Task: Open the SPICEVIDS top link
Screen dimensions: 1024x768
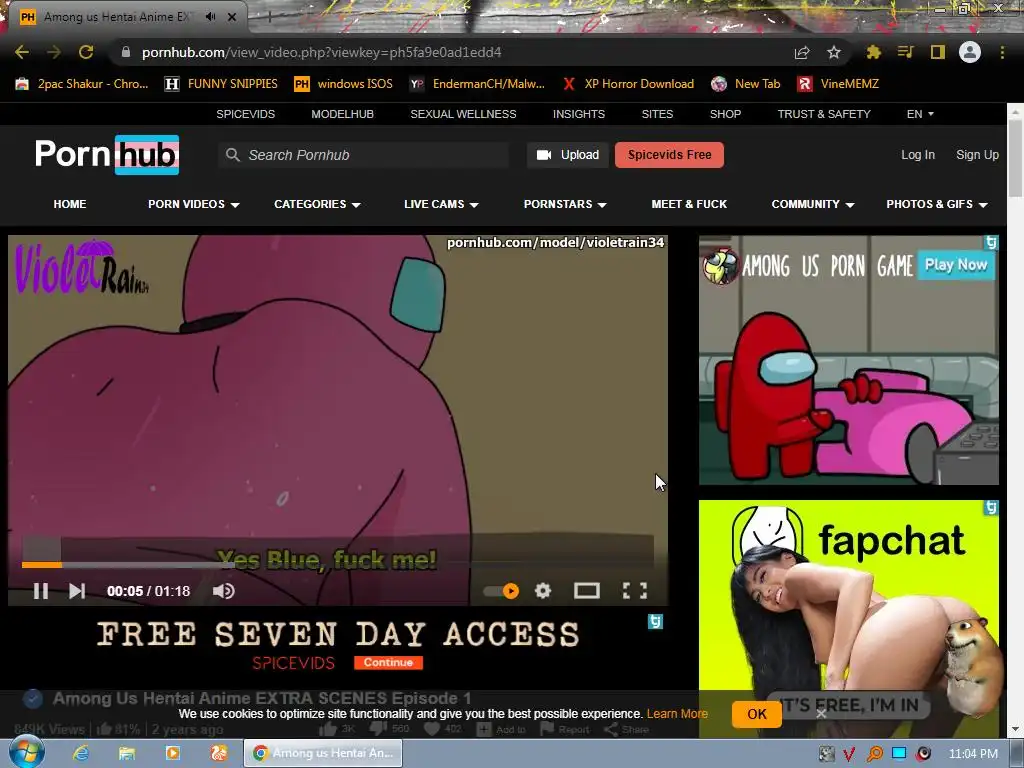Action: pyautogui.click(x=246, y=114)
